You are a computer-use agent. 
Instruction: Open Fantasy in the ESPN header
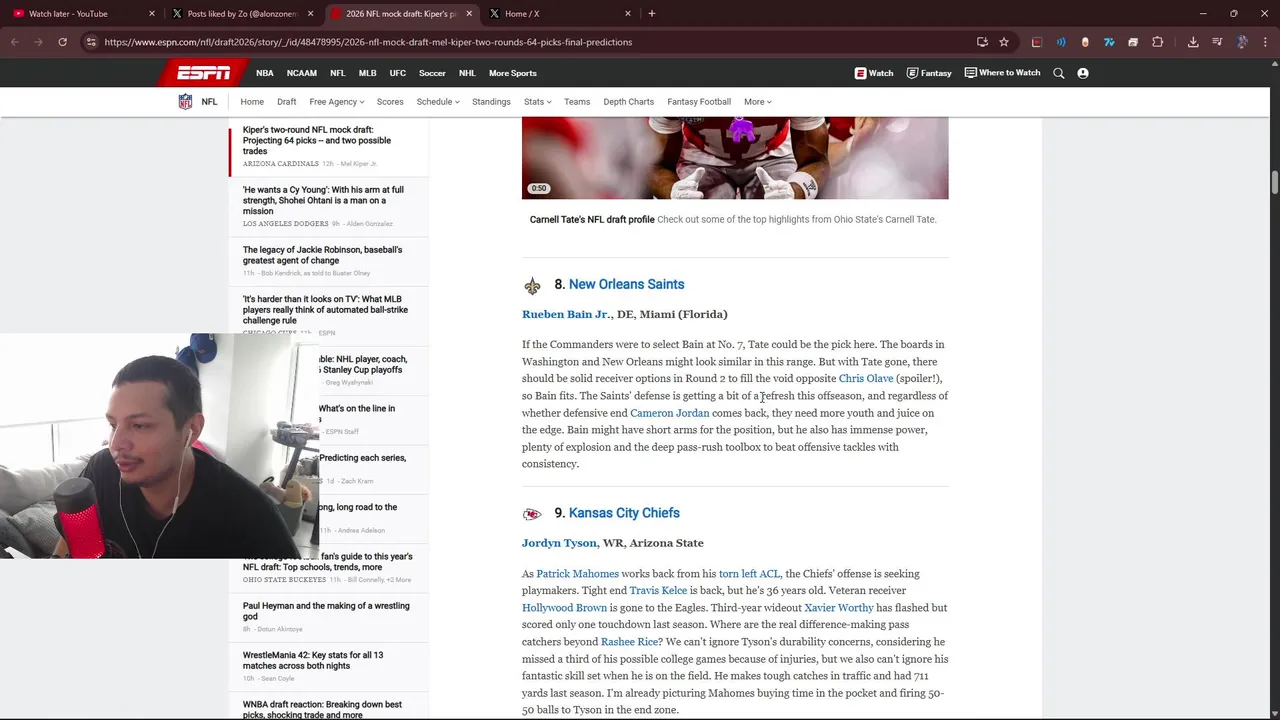coord(929,73)
